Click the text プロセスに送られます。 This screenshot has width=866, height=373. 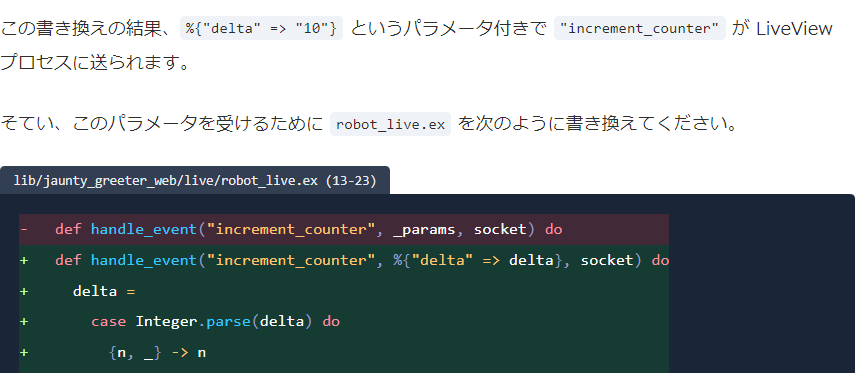tap(95, 62)
